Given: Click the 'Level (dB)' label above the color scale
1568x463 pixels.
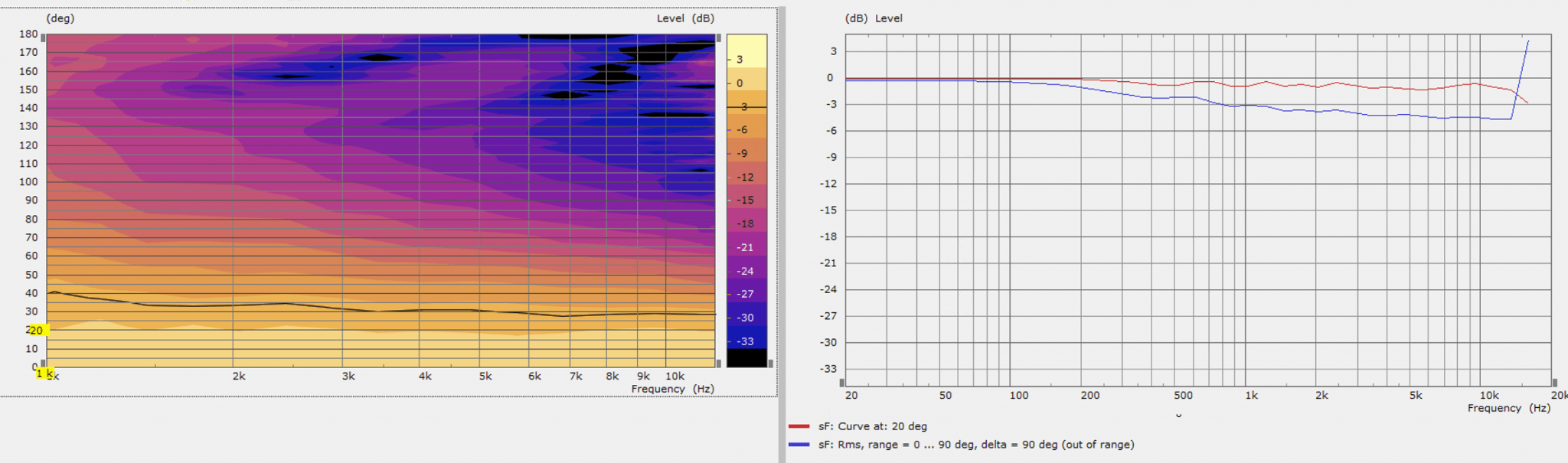Looking at the screenshot, I should pyautogui.click(x=685, y=18).
